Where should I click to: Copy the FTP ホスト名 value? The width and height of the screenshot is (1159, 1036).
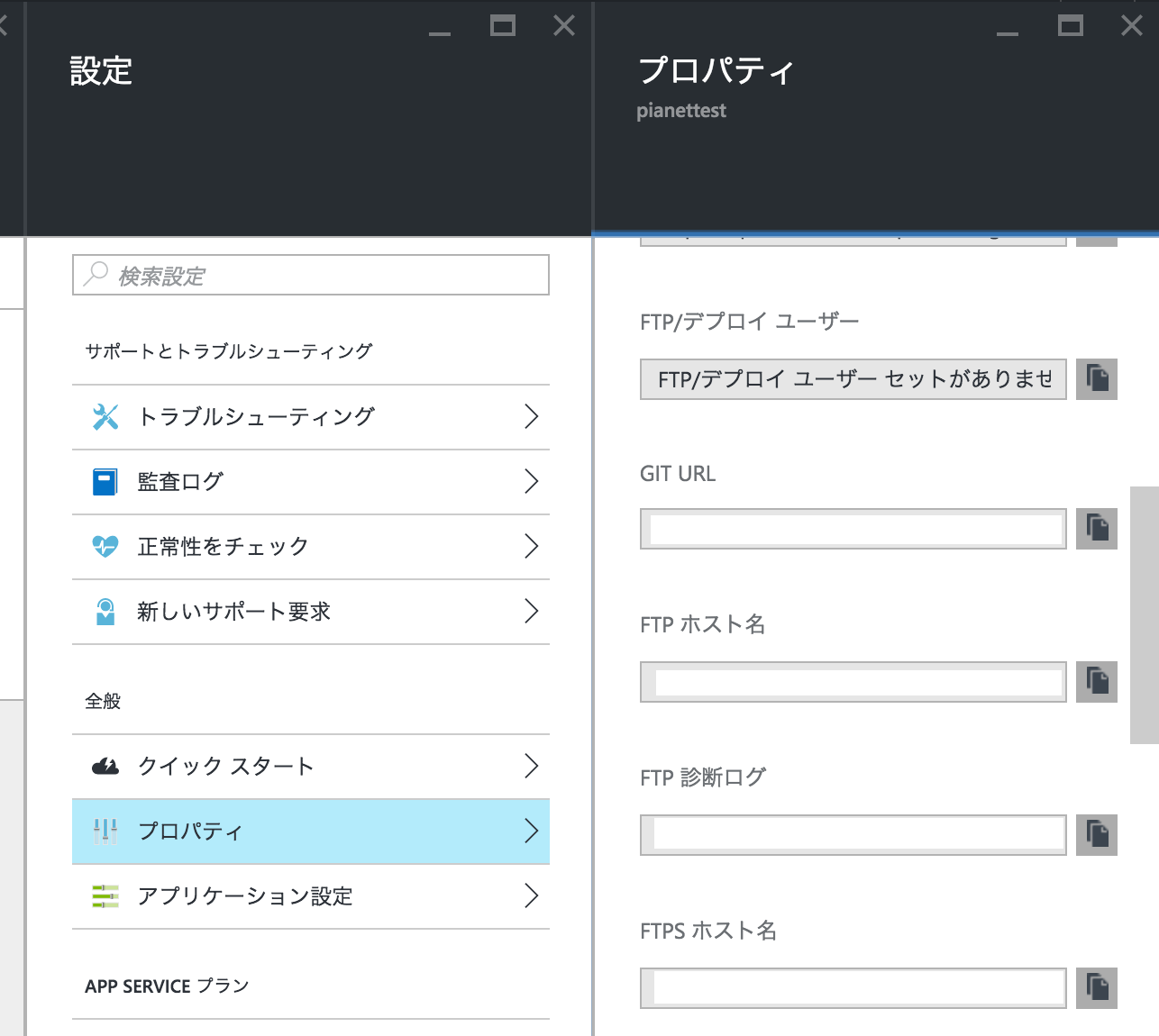click(x=1097, y=682)
